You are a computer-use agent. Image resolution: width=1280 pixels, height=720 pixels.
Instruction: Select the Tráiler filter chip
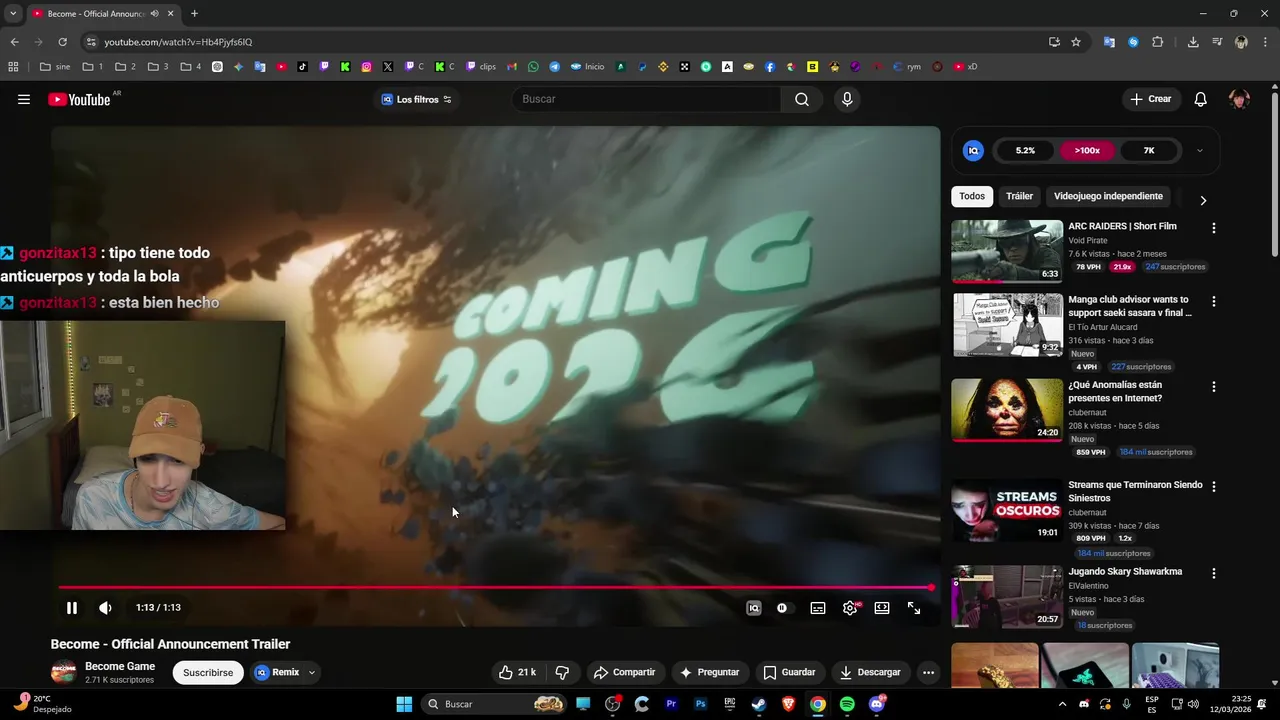1019,196
